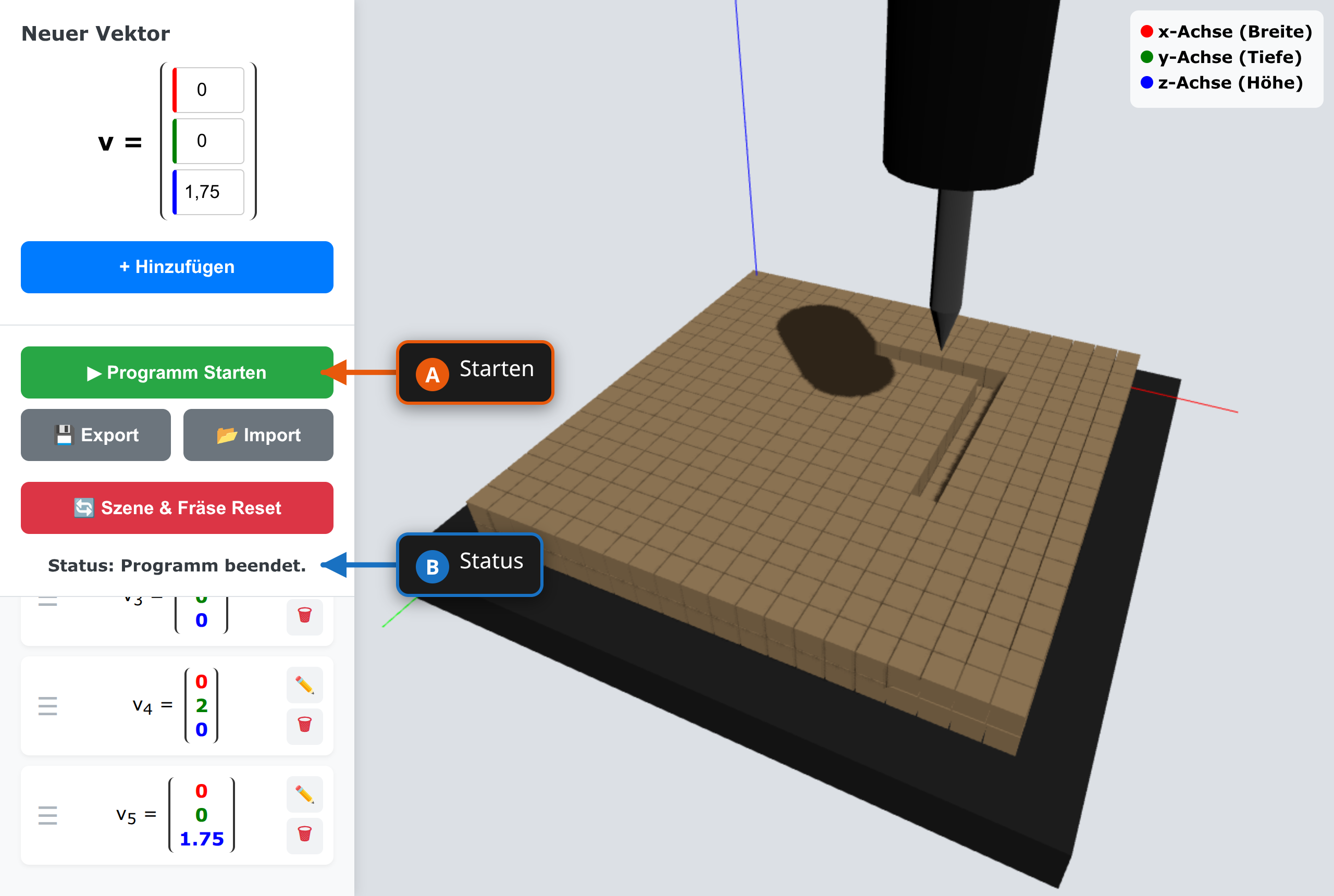Click the x-component input of new vector
Viewport: 1334px width, 896px height.
pos(208,90)
